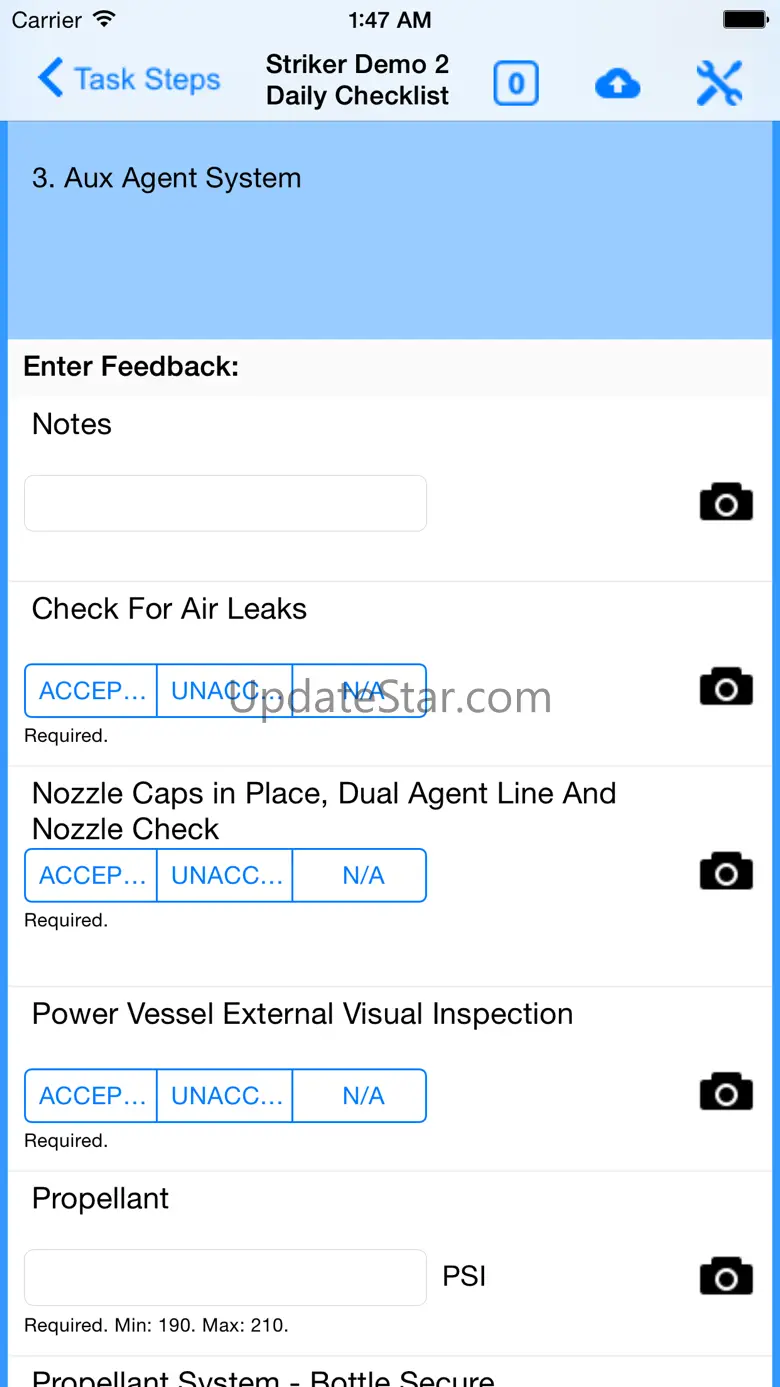Tap the numbered 0 counter badge icon
The width and height of the screenshot is (780, 1387).
[x=516, y=84]
